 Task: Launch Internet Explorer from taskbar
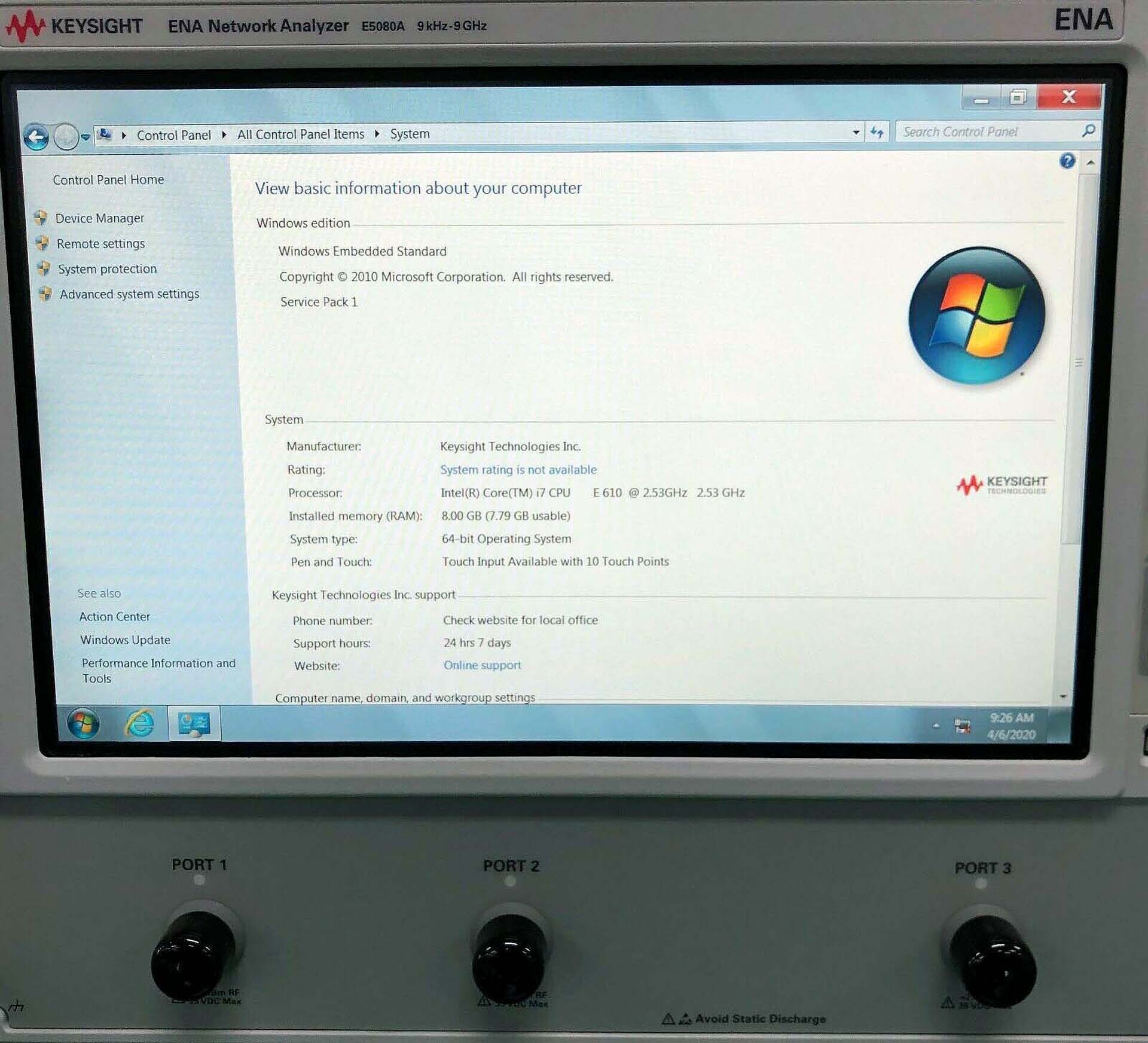point(139,724)
